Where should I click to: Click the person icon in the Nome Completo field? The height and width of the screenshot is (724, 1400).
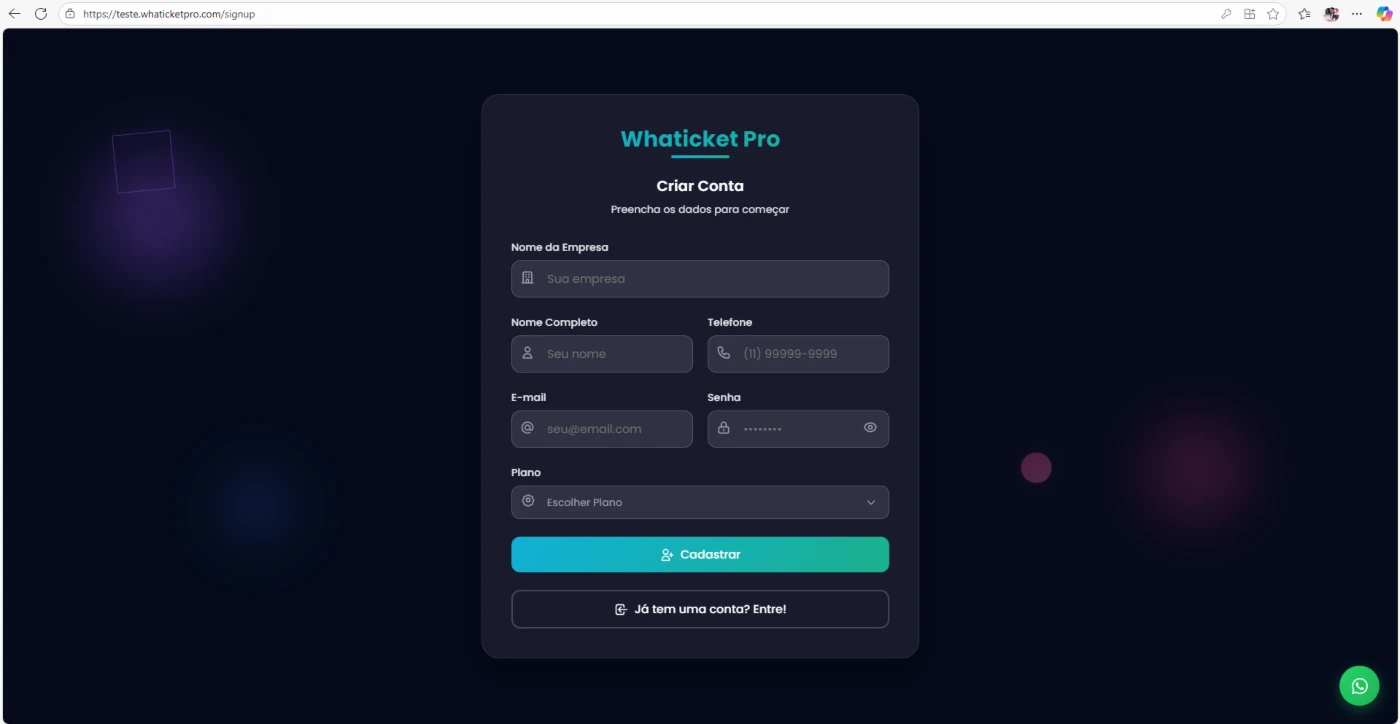point(528,353)
